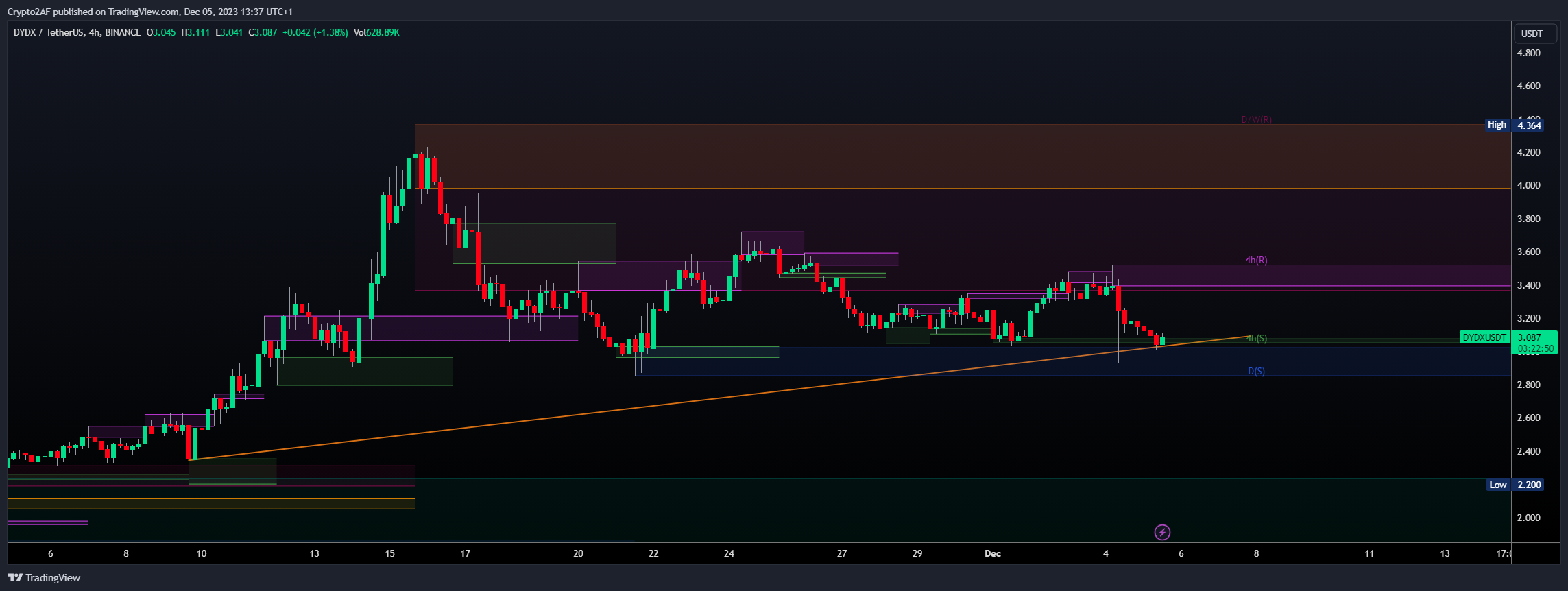The image size is (1568, 591).
Task: Select the D(S) support zone label
Action: (1256, 372)
